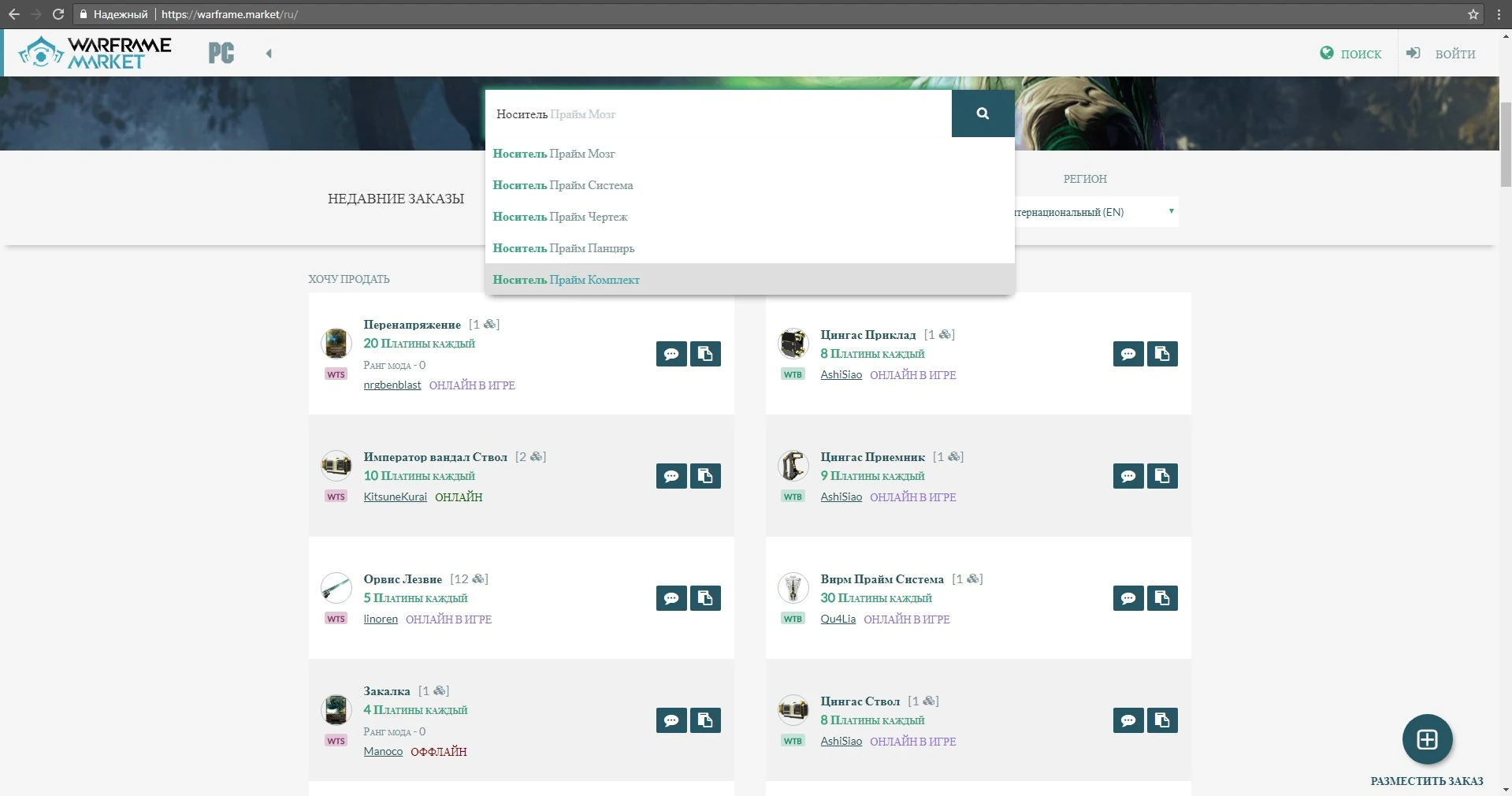Open chat for Цингас Приклад order

point(1128,354)
